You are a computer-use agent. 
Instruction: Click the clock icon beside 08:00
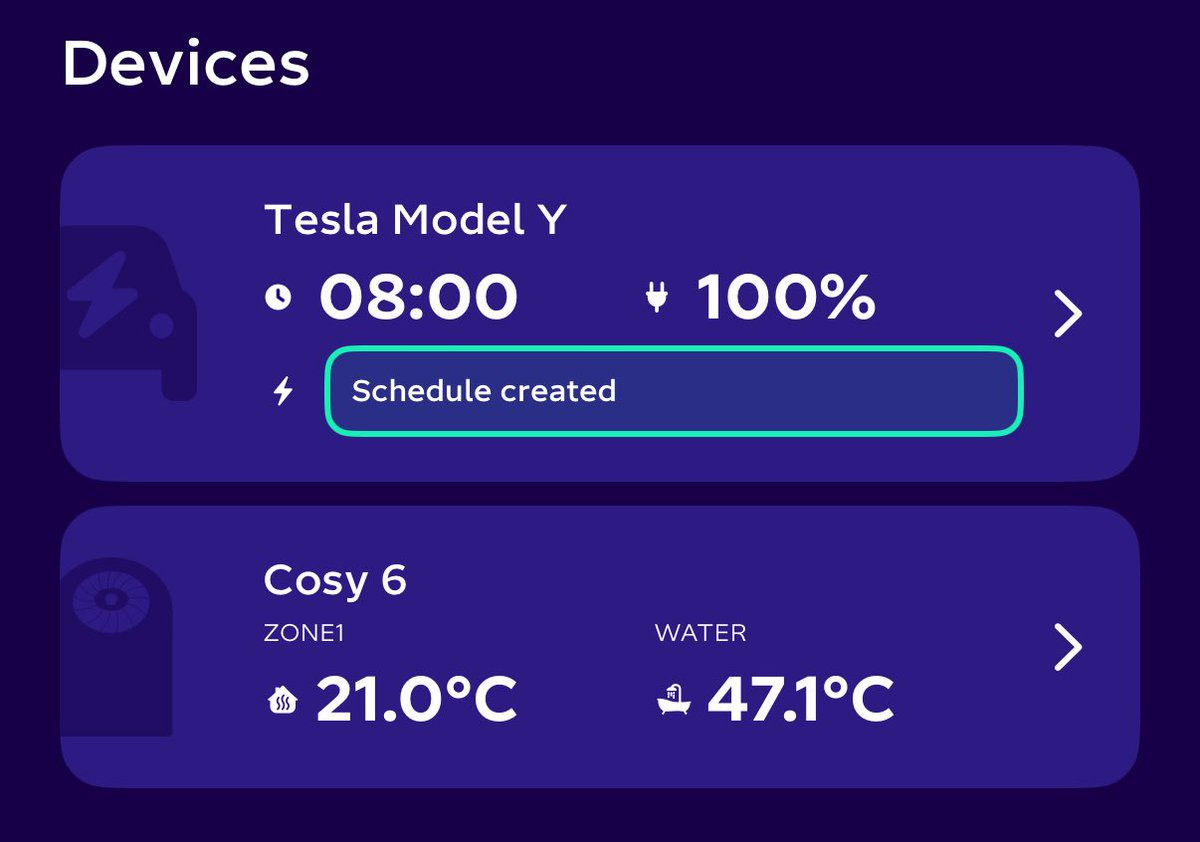[279, 297]
